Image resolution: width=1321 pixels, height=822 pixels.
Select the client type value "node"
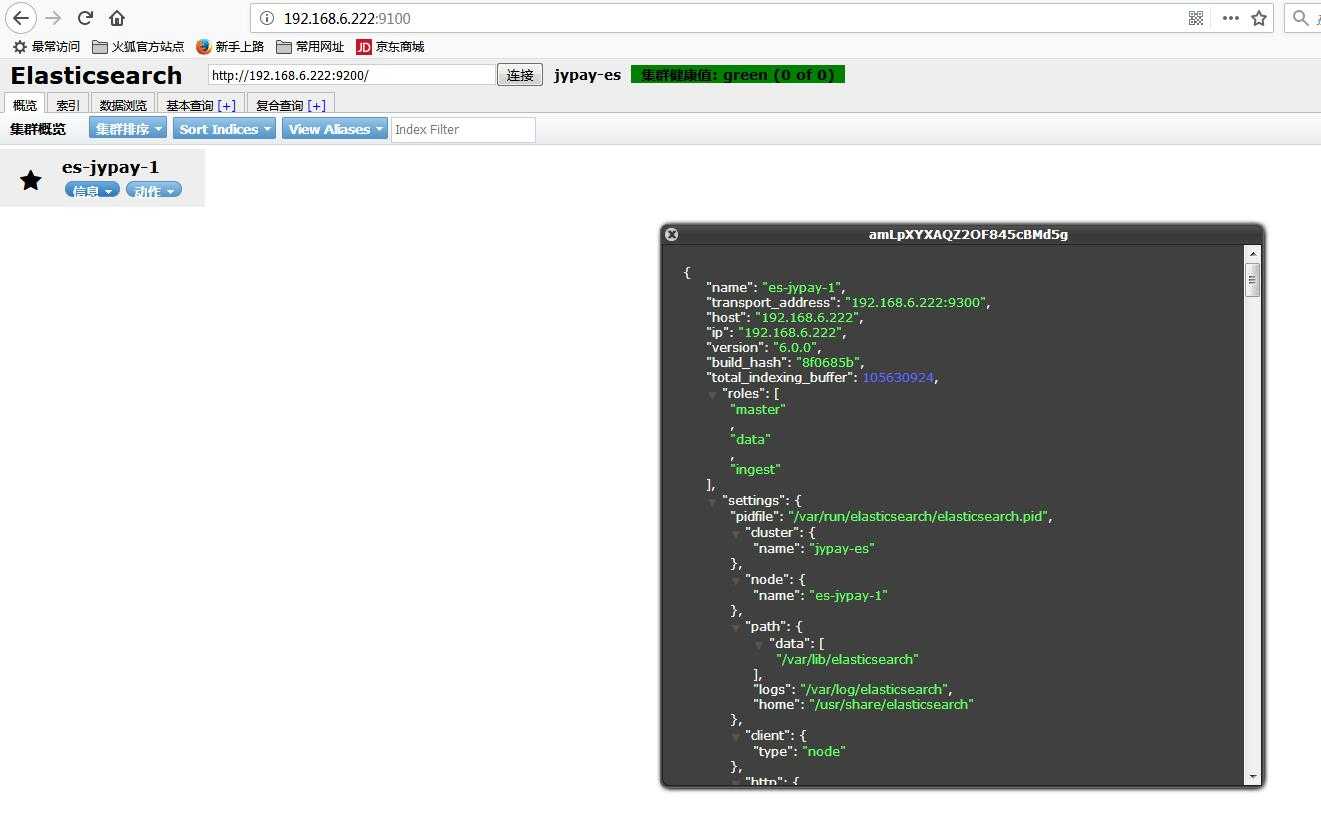[x=824, y=751]
